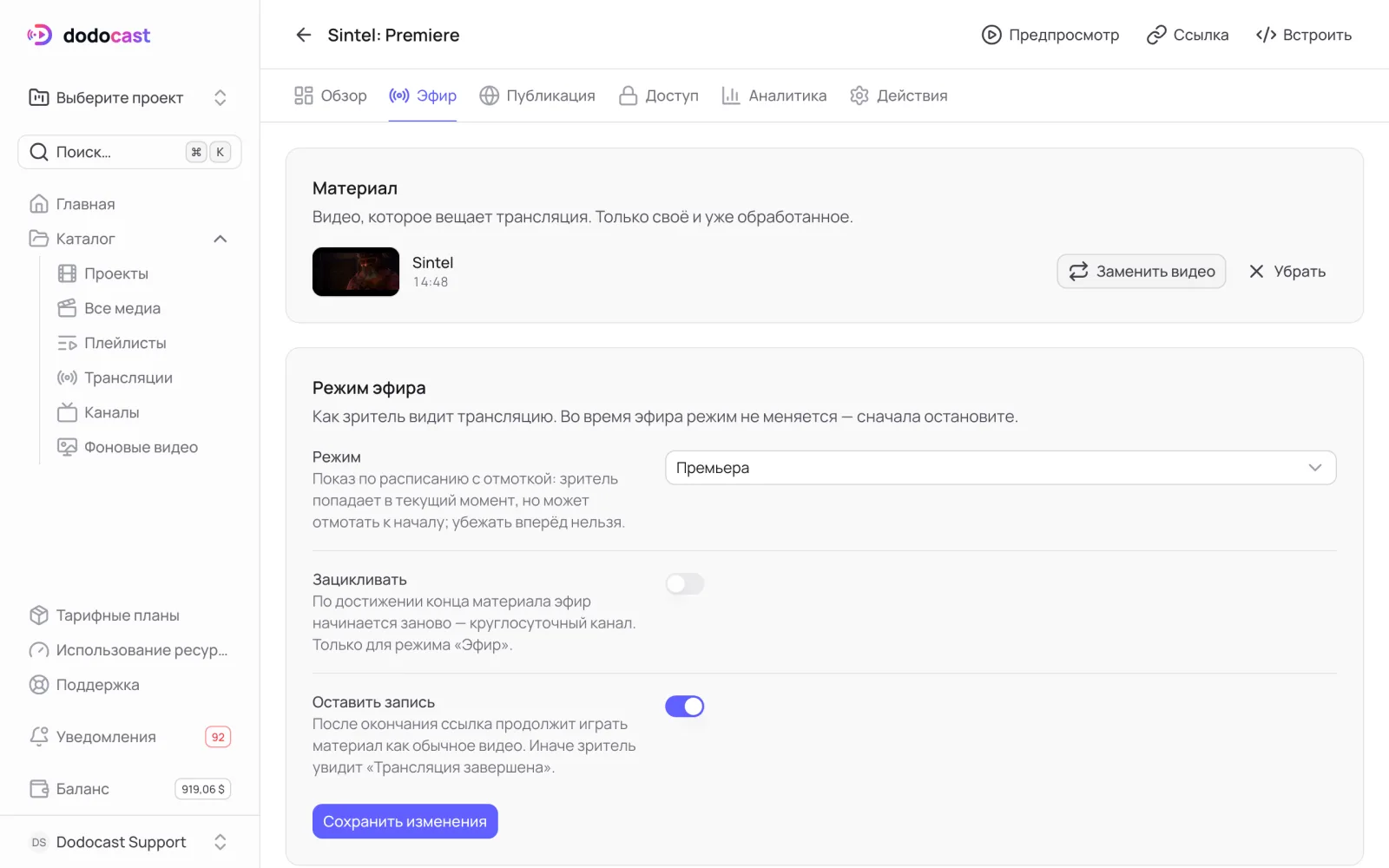Collapse the Каталог section chevron
The width and height of the screenshot is (1389, 868).
[221, 239]
